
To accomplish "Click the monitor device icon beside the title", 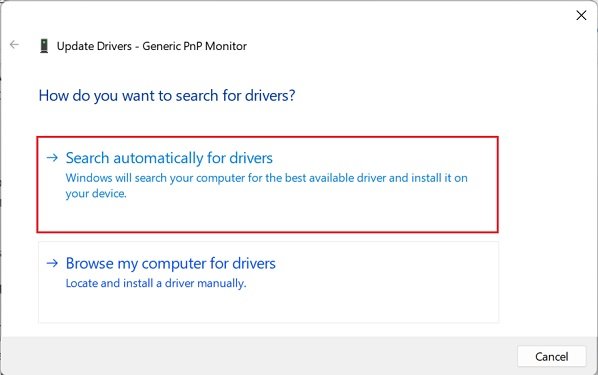I will click(44, 46).
